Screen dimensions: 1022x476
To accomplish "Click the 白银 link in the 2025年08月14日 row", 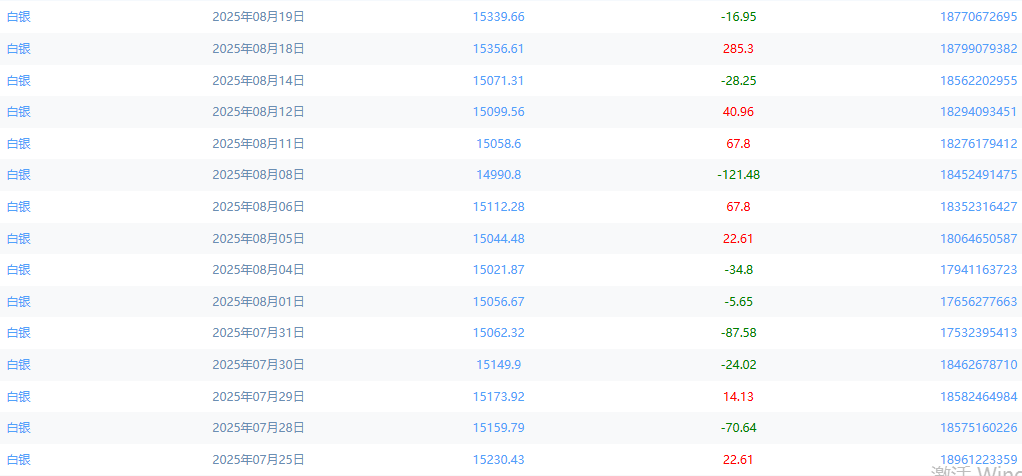I will pyautogui.click(x=19, y=80).
